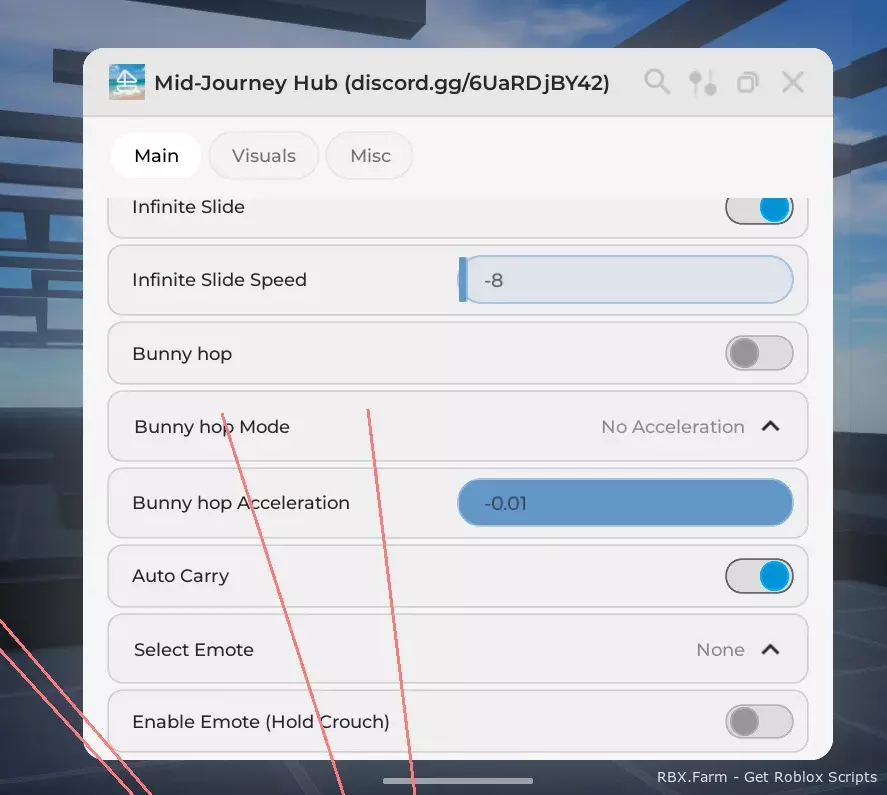Disable the Auto Carry toggle
The image size is (887, 795).
coord(759,576)
